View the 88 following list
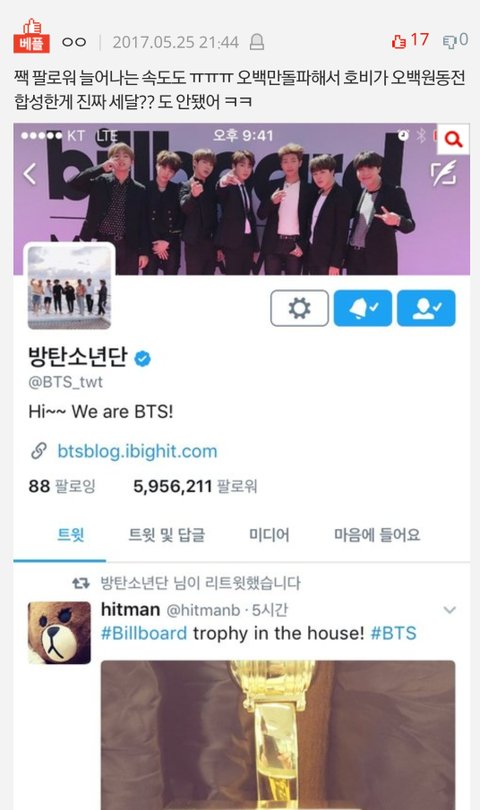This screenshot has width=480, height=810. (62, 486)
